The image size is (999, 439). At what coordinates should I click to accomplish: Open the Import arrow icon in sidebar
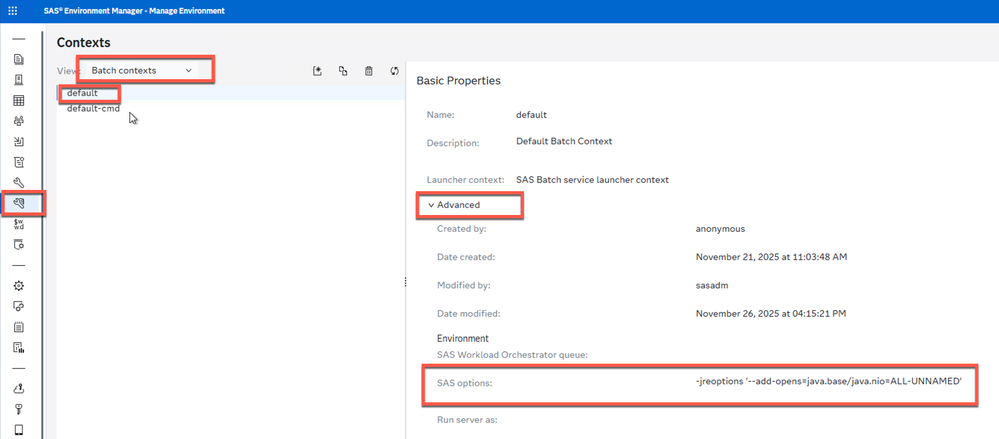18,141
